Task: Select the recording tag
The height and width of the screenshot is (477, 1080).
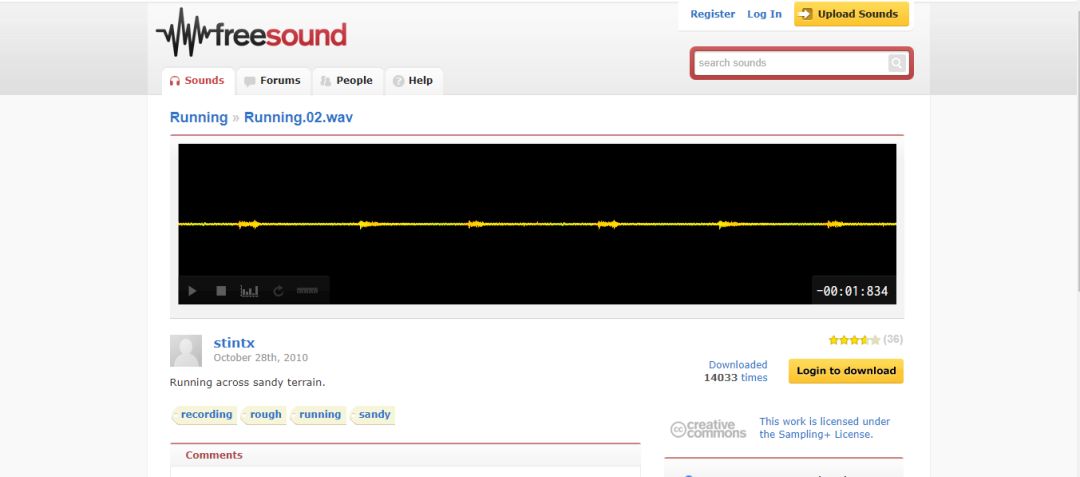Action: click(x=205, y=415)
